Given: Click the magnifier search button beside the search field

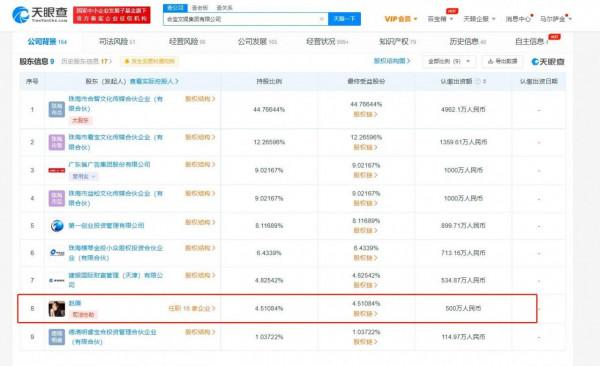Looking at the screenshot, I should (344, 19).
